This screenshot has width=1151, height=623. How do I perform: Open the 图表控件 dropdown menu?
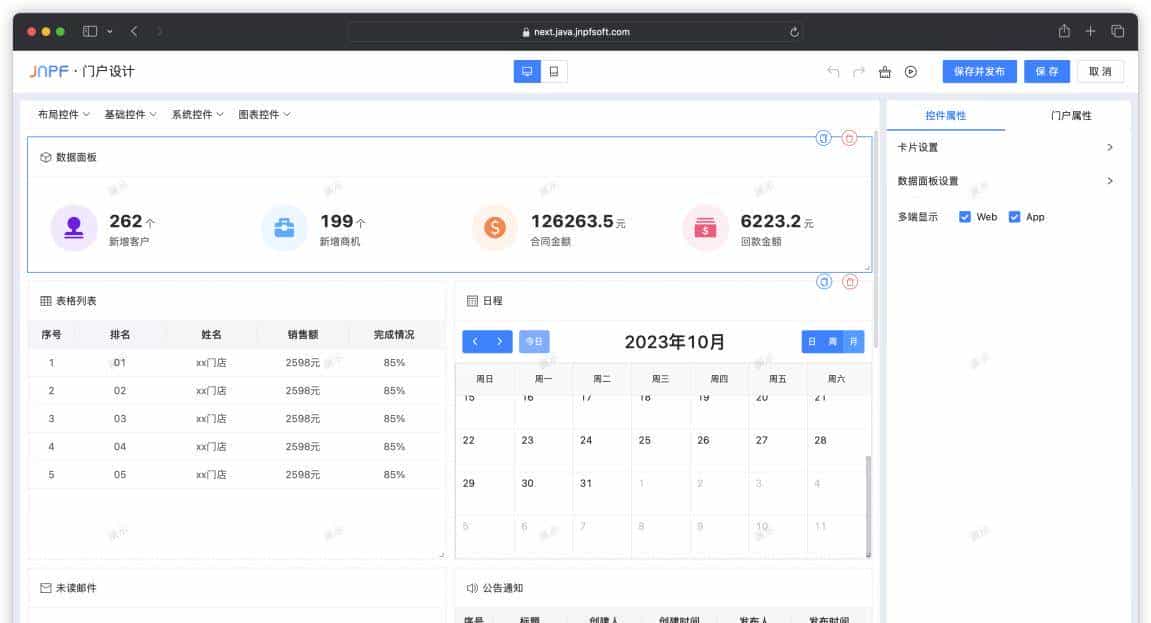click(x=264, y=115)
